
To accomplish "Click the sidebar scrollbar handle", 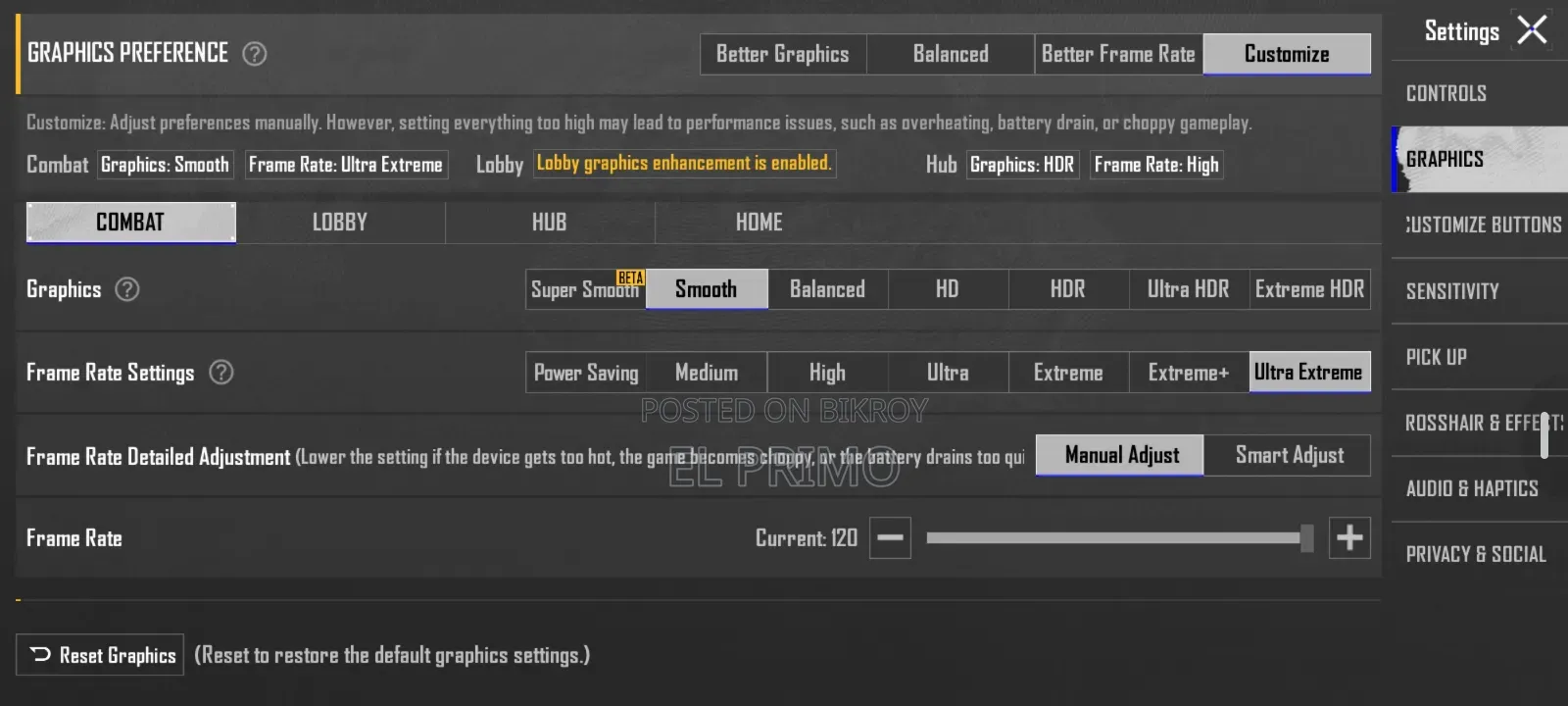I will point(1544,434).
